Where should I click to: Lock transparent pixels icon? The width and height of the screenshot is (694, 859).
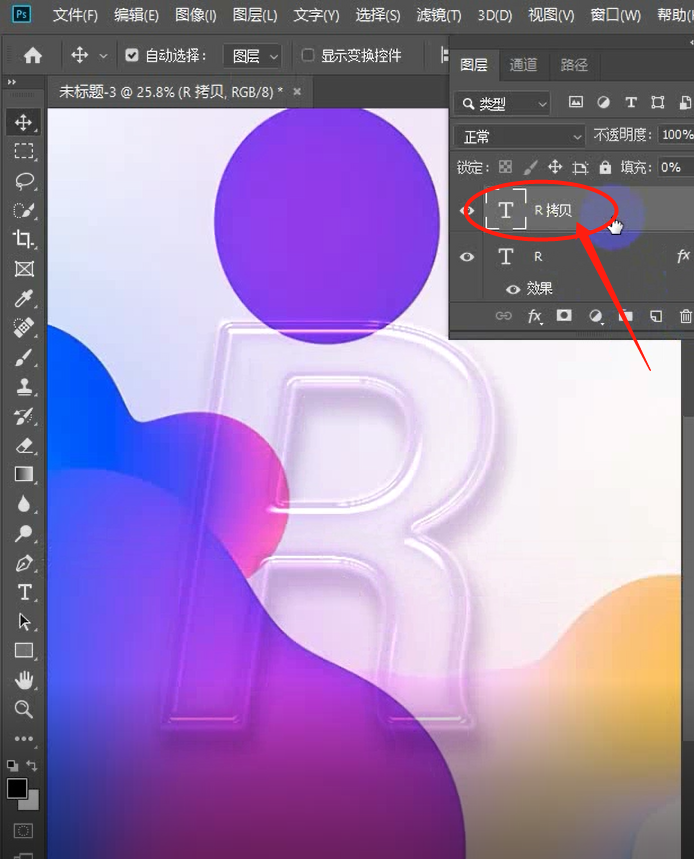[505, 167]
